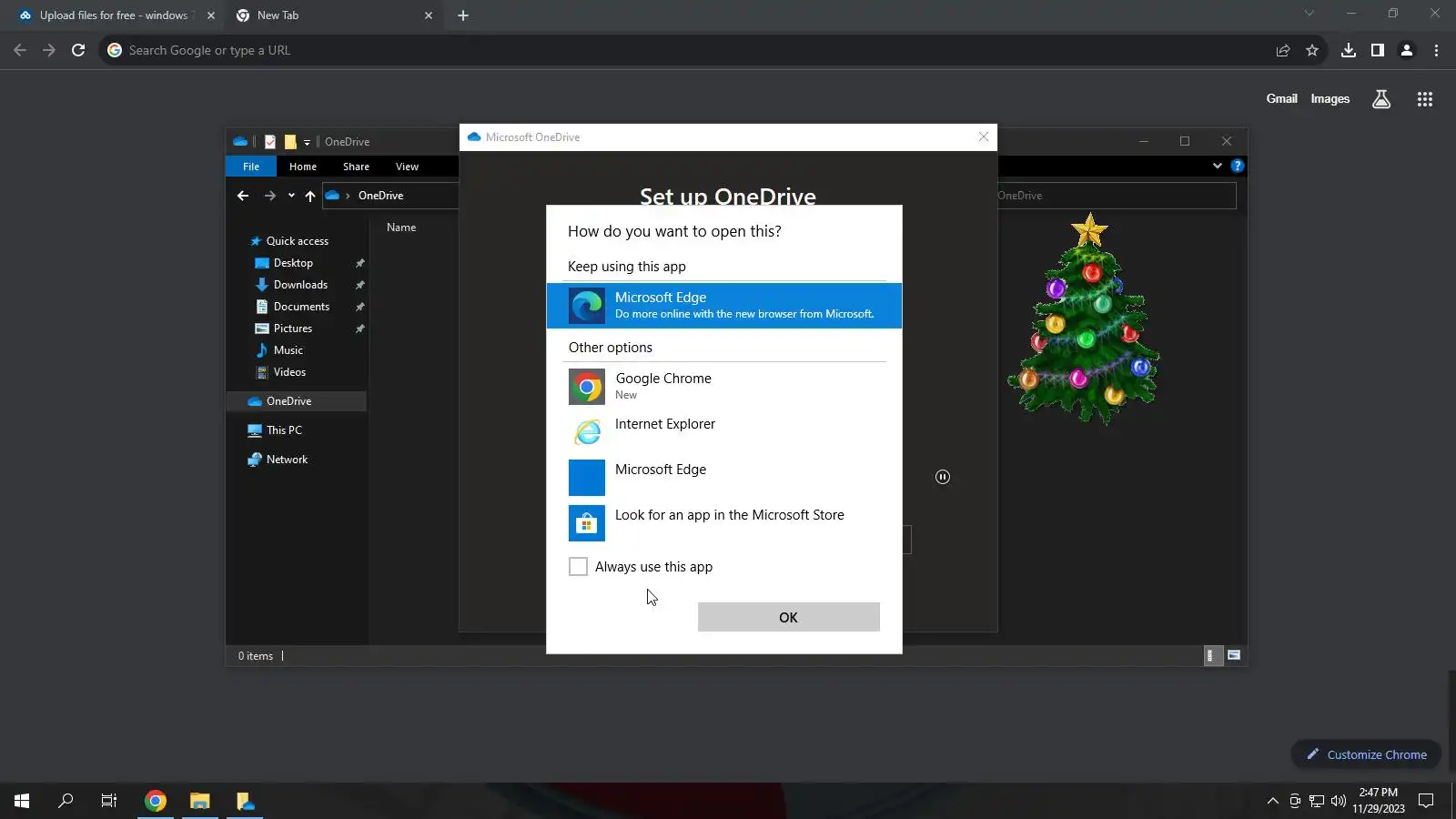Viewport: 1456px width, 819px height.
Task: Close the Upload files for free tab
Action: (x=210, y=15)
